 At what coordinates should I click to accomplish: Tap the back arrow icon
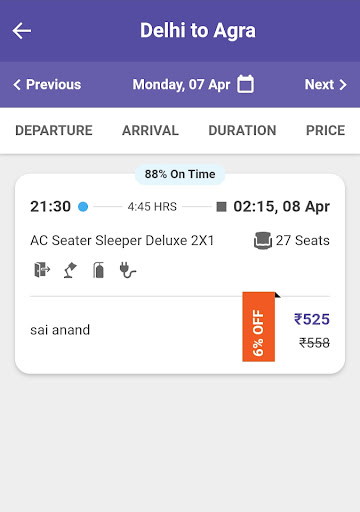pyautogui.click(x=22, y=31)
